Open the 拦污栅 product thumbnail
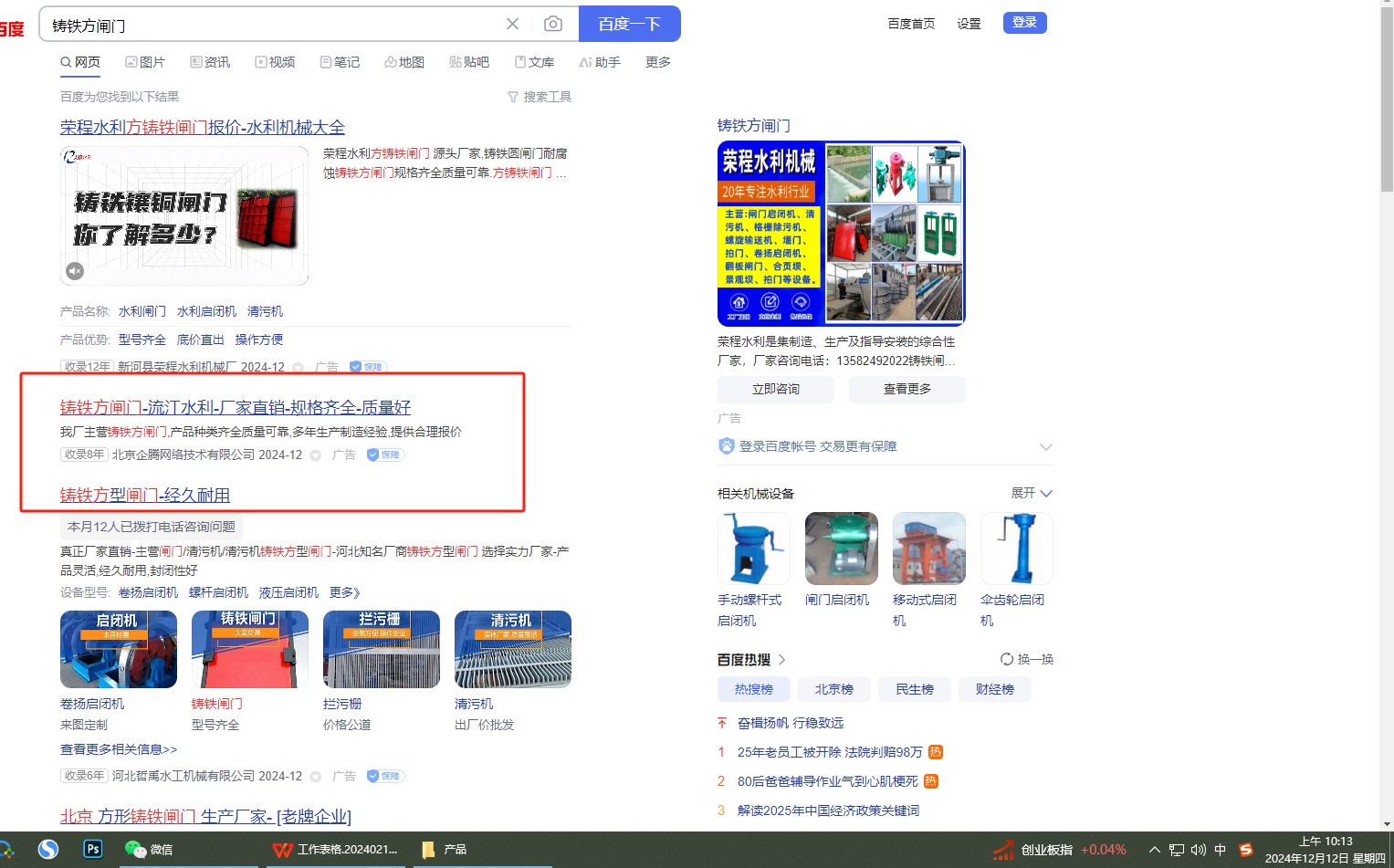1394x868 pixels. point(382,649)
